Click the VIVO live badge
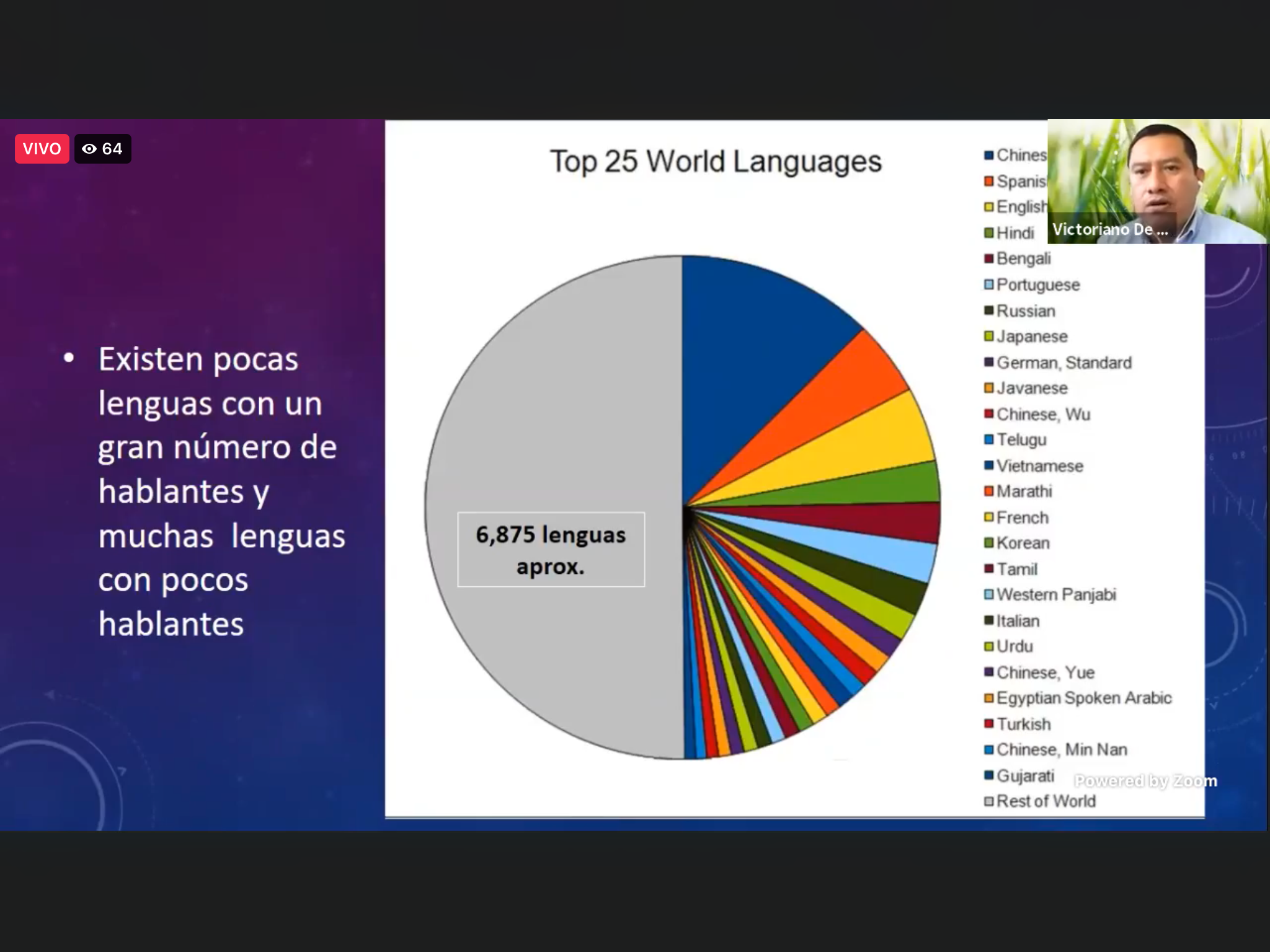 [x=42, y=149]
